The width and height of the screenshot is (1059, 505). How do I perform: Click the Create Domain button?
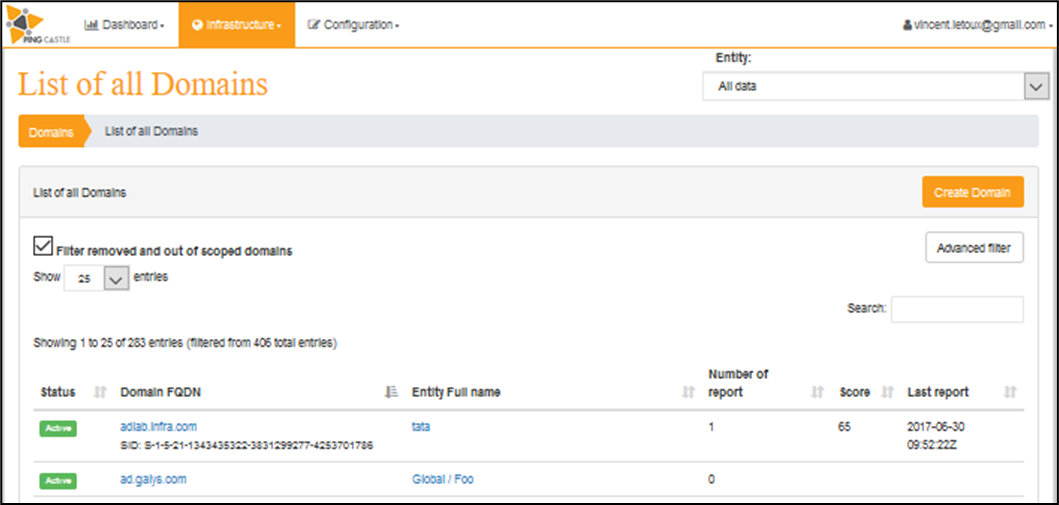coord(973,192)
